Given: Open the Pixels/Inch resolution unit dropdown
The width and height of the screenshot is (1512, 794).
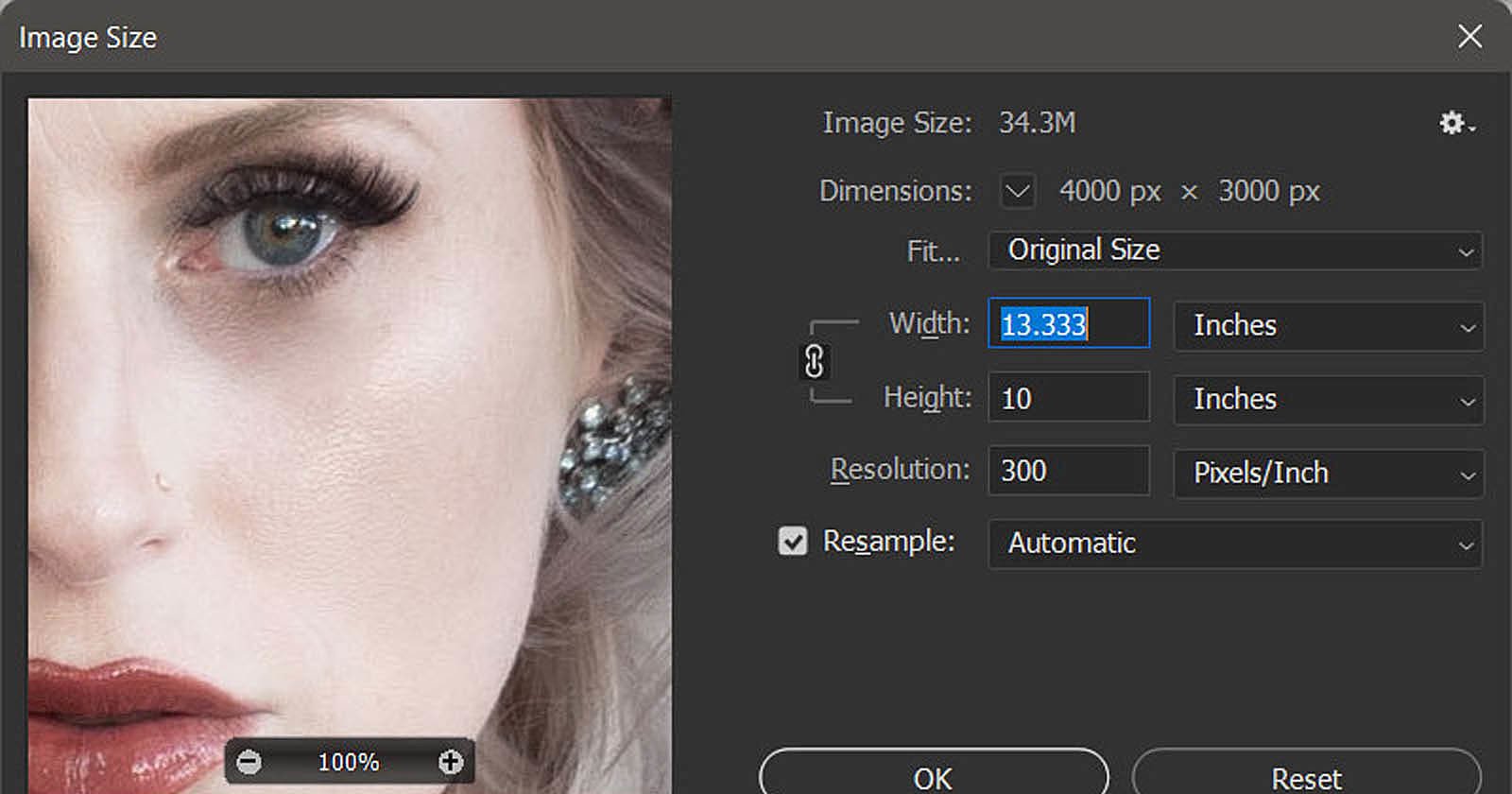Looking at the screenshot, I should click(x=1329, y=473).
